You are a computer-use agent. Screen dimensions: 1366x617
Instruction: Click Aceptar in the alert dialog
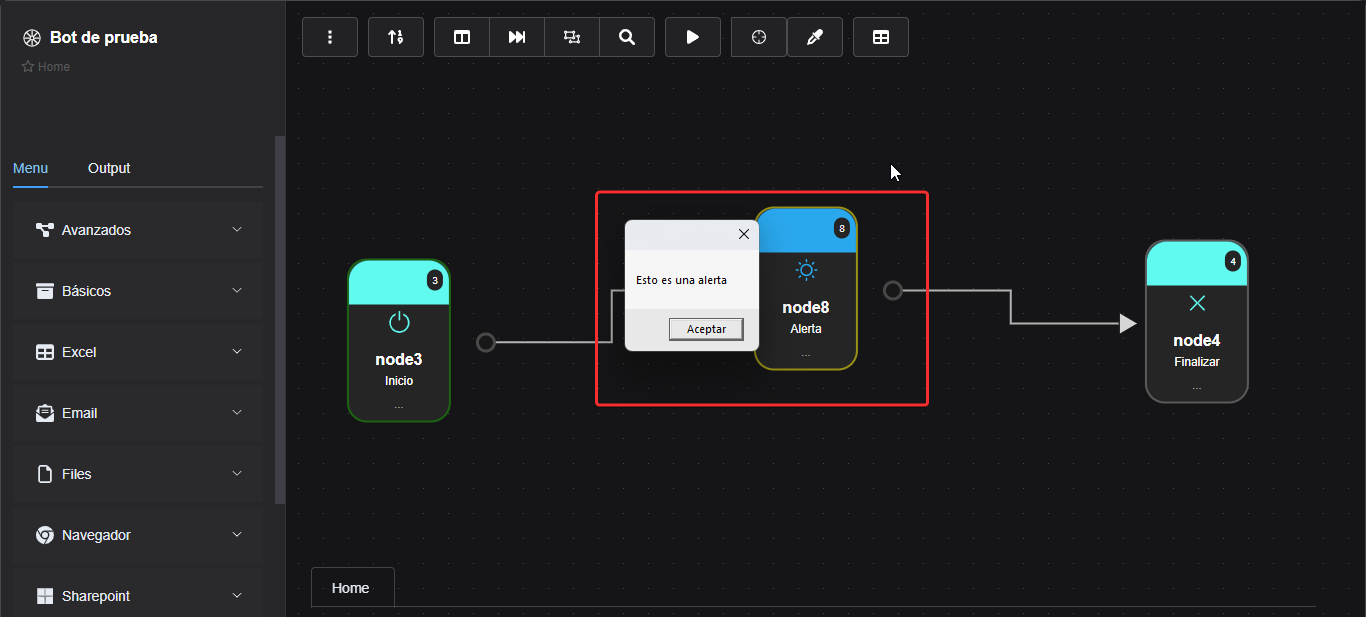[x=706, y=329]
